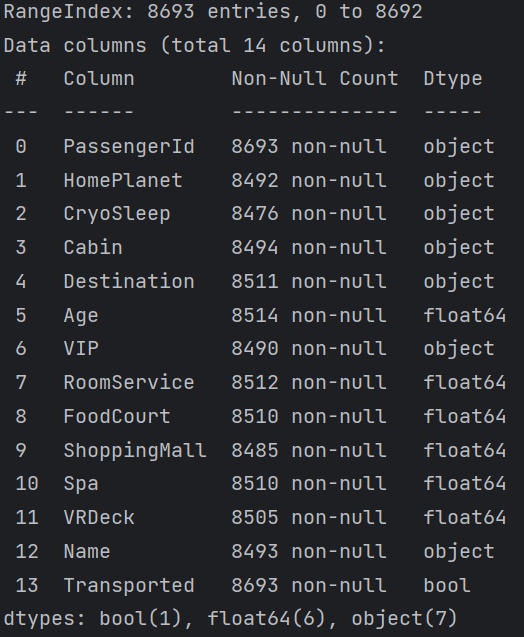The width and height of the screenshot is (524, 637).
Task: Click the ShoppingMall column name
Action: coord(135,451)
